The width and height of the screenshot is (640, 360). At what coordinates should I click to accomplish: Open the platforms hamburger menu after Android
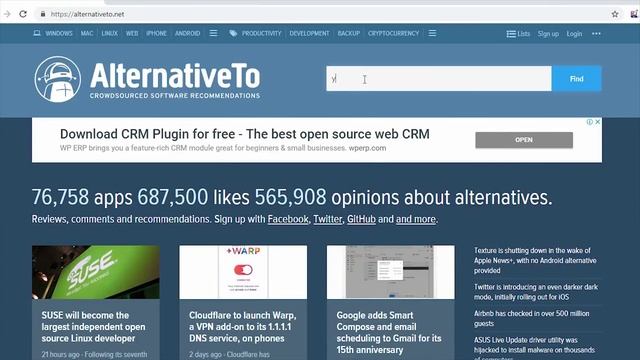coord(213,33)
